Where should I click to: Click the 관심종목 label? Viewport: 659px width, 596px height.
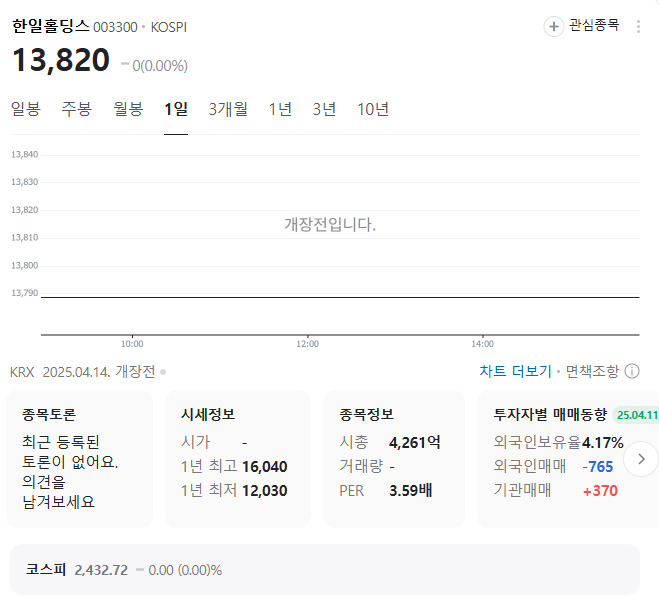594,25
